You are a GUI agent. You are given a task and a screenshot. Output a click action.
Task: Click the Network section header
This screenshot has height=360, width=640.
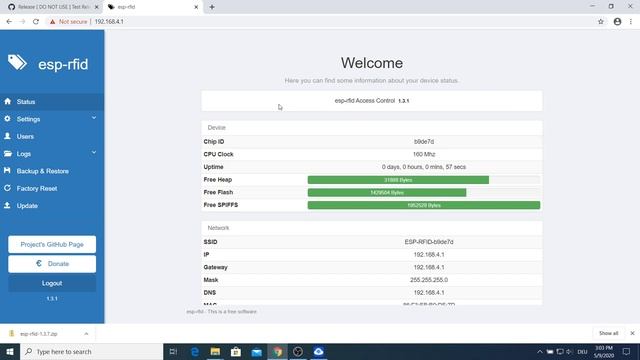(x=372, y=228)
